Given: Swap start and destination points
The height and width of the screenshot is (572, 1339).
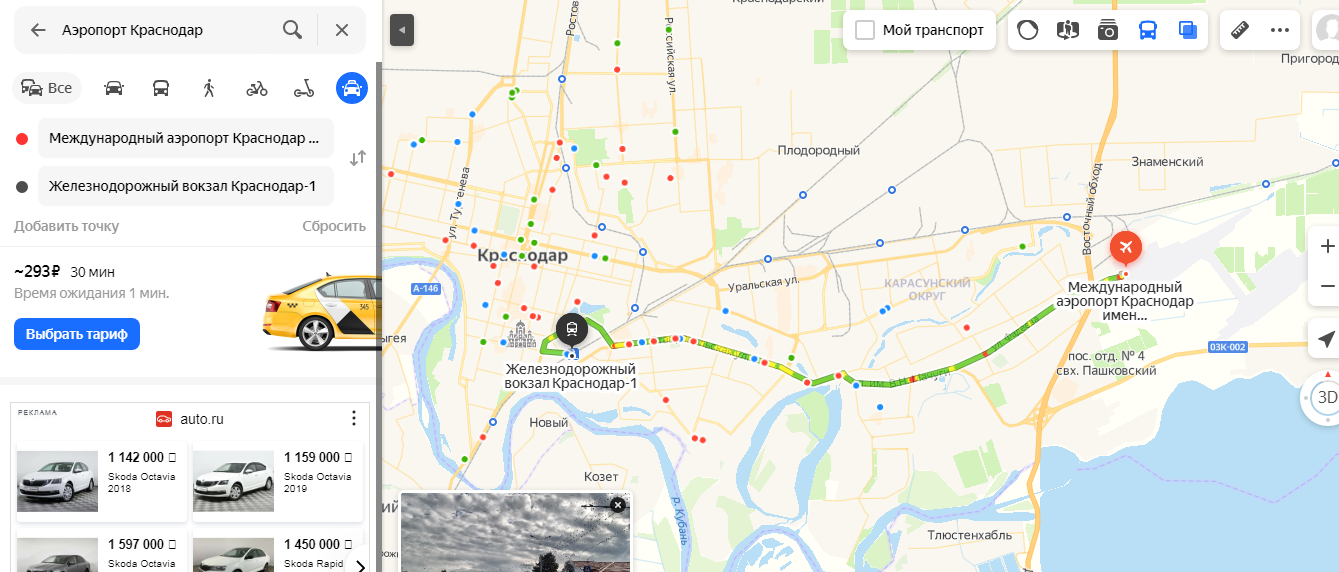Looking at the screenshot, I should (x=357, y=158).
